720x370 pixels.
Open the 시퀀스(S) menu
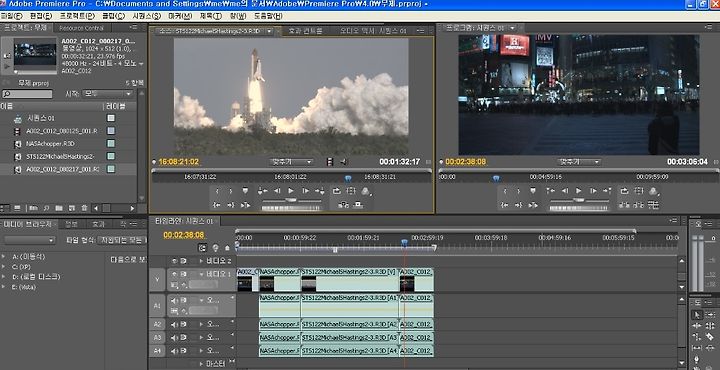(x=146, y=16)
